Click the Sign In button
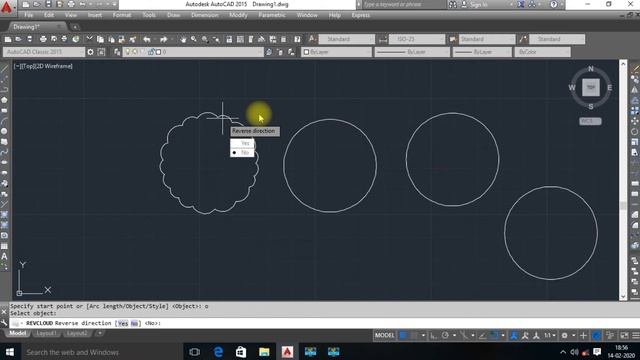640x360 pixels. coord(475,4)
